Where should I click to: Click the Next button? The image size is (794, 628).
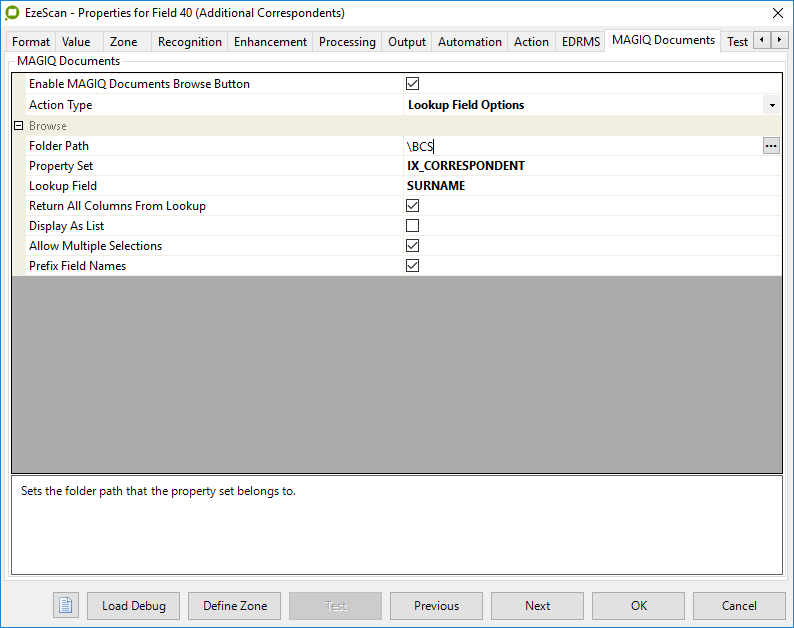pos(537,605)
